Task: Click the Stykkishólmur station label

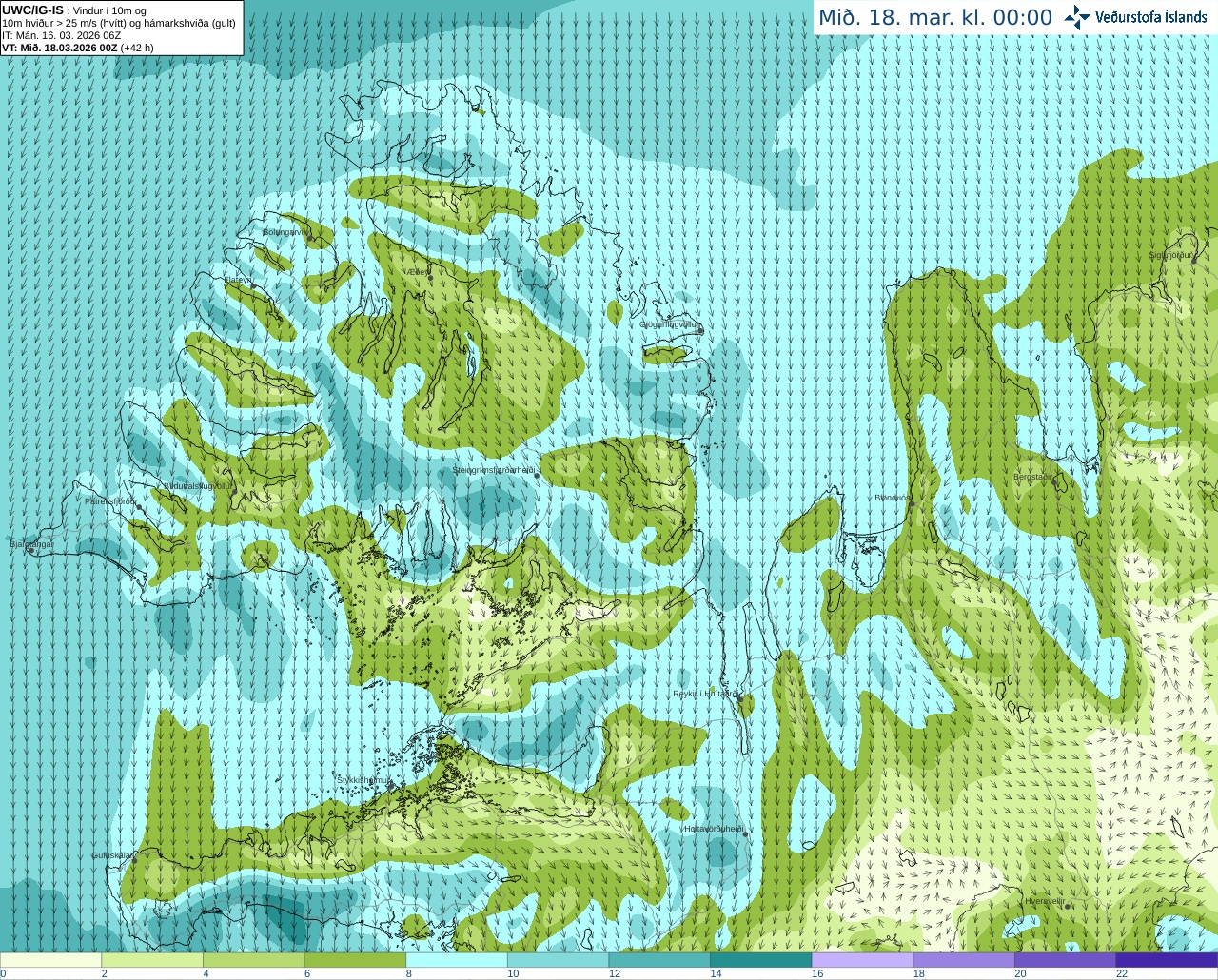Action: tap(363, 779)
